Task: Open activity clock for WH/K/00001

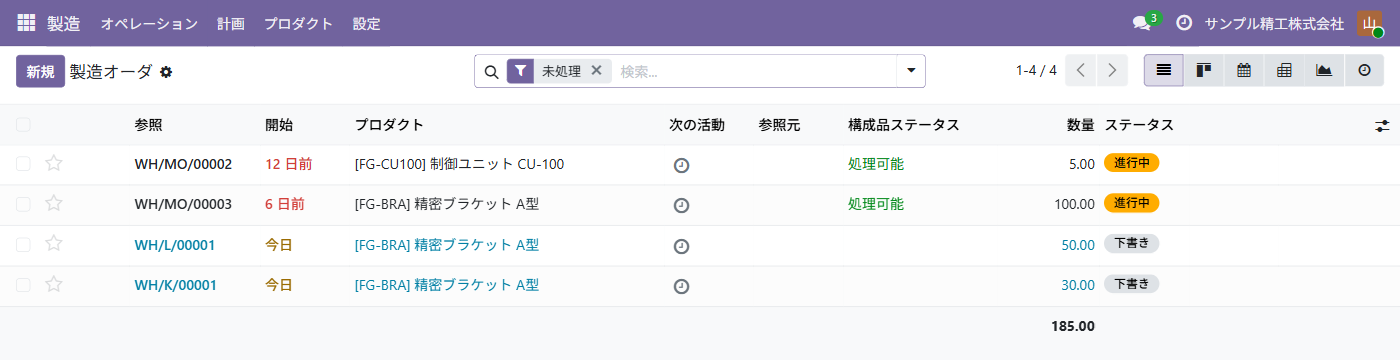Action: [x=681, y=286]
